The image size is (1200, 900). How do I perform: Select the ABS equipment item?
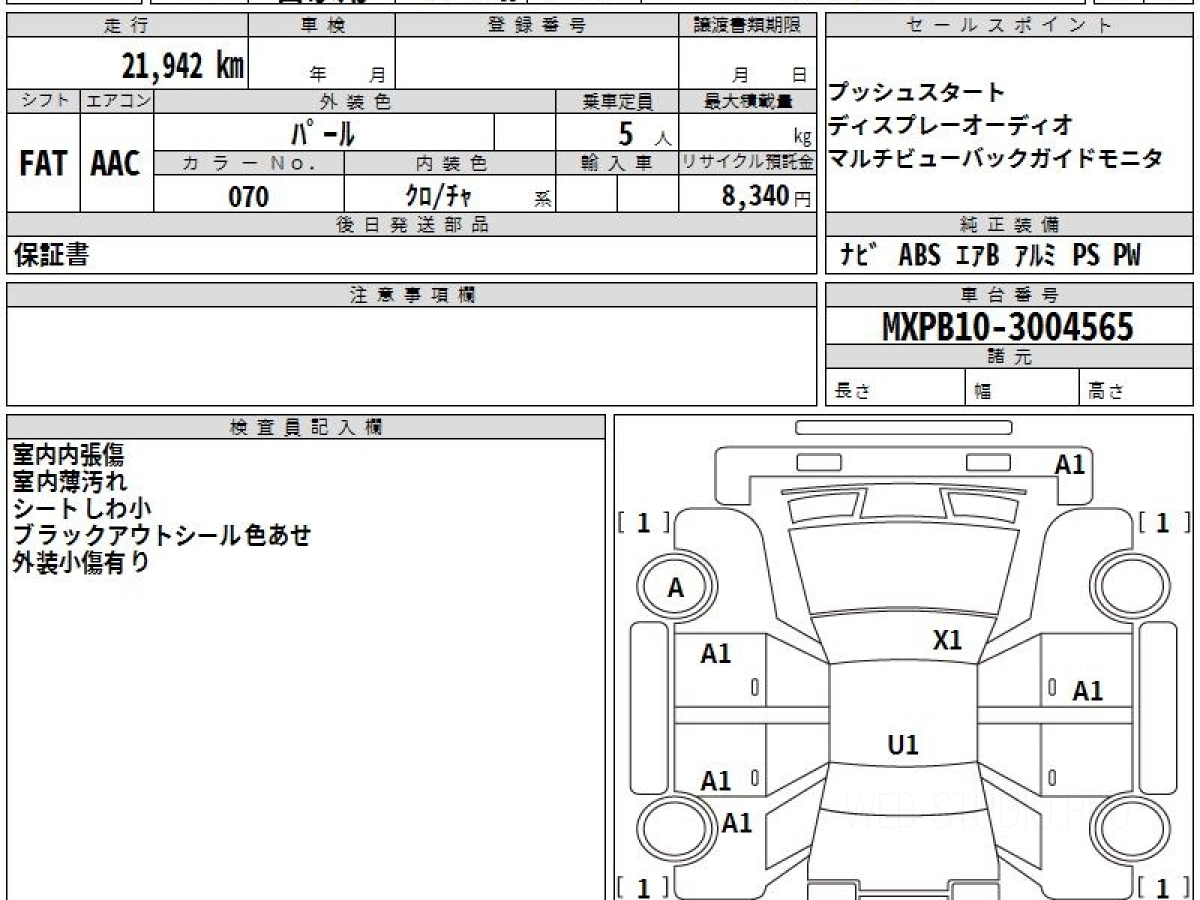[x=919, y=256]
